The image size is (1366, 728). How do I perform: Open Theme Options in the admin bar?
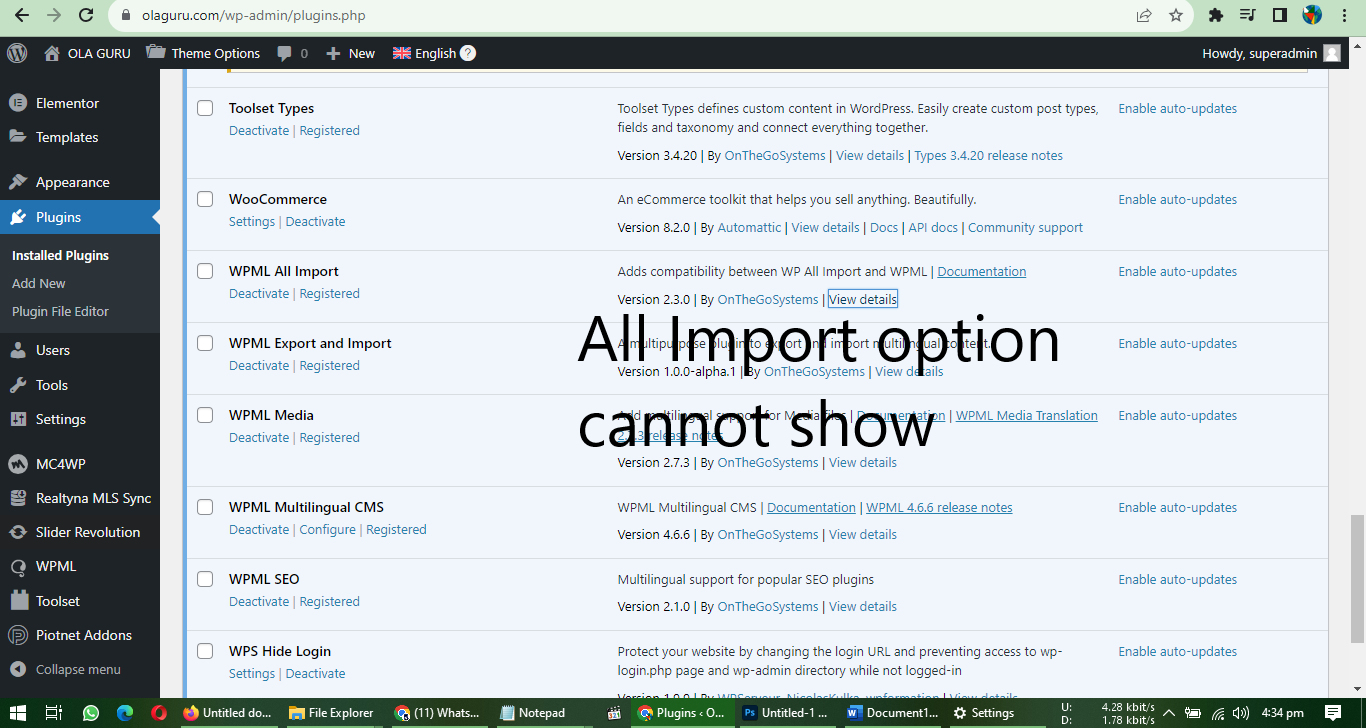coord(203,53)
